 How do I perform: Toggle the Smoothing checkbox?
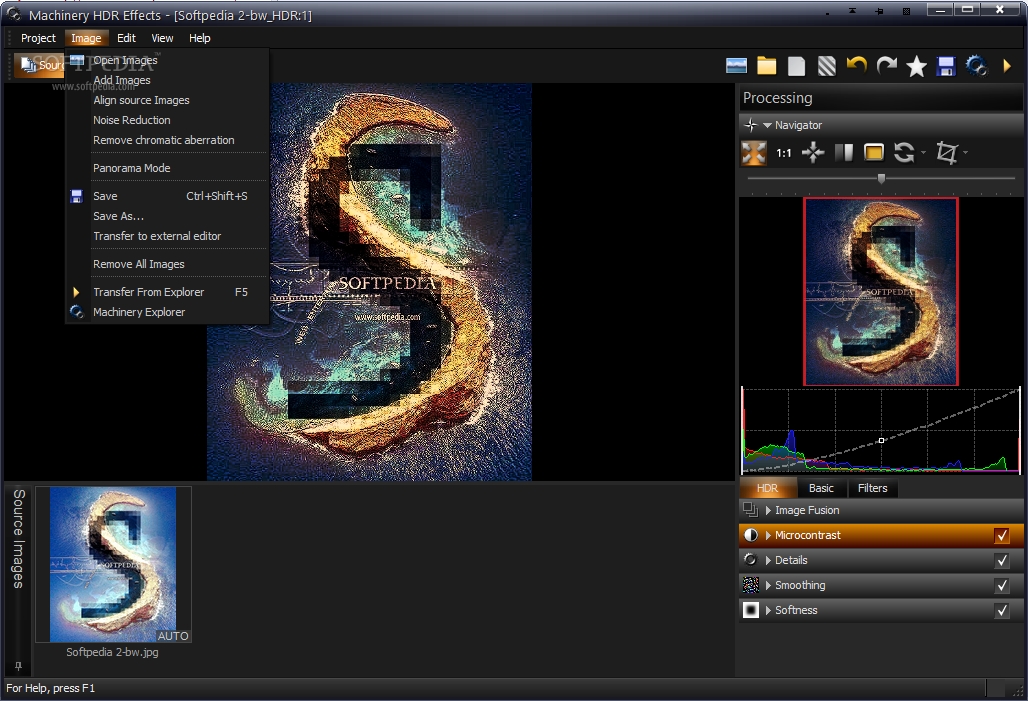point(1002,585)
